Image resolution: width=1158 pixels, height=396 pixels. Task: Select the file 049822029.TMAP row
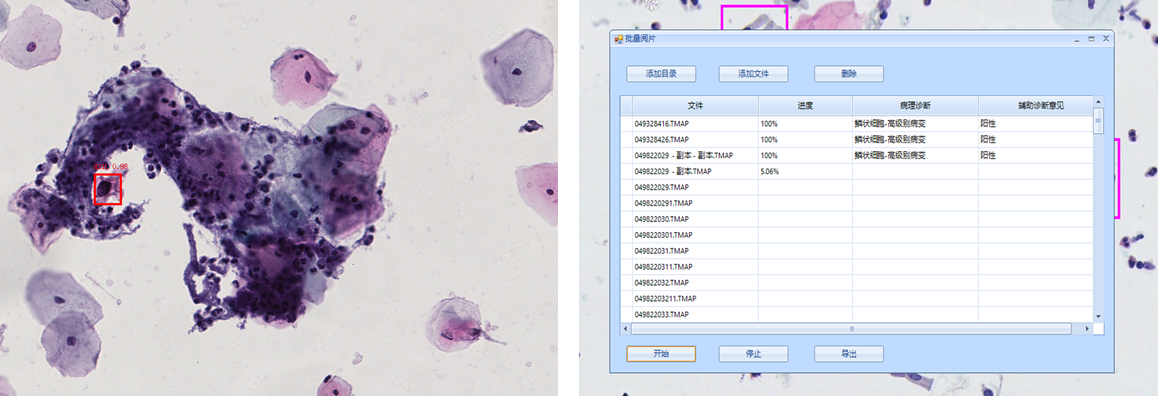click(857, 188)
